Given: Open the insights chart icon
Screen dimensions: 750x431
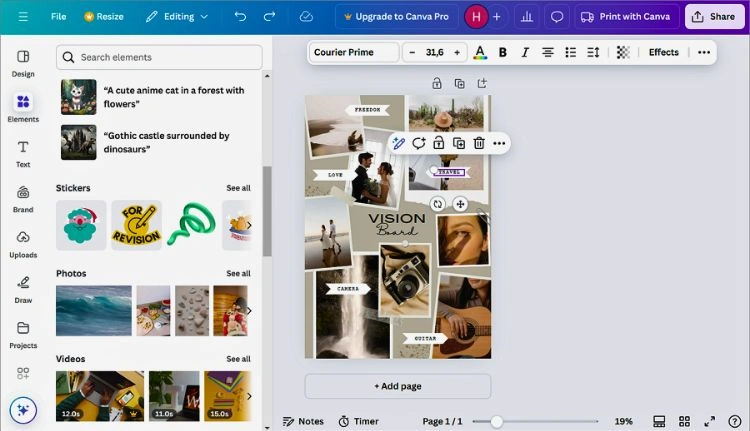Looking at the screenshot, I should point(527,17).
